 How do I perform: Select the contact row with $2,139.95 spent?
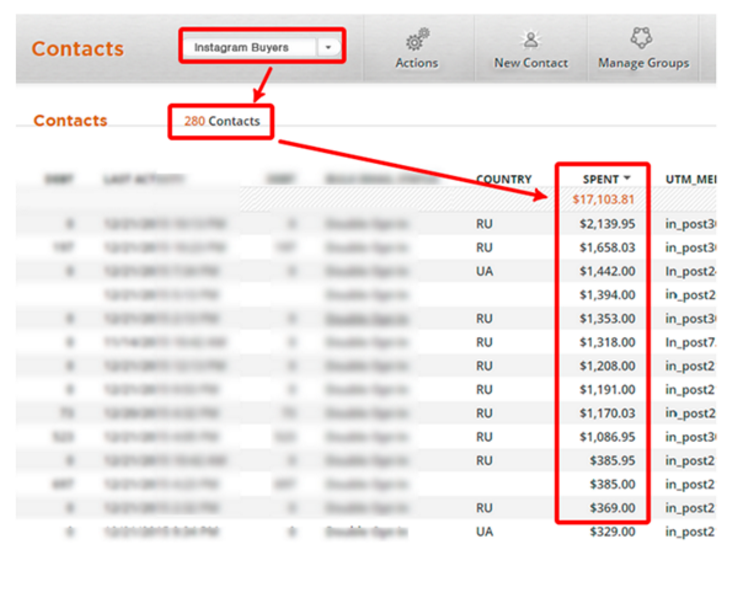pos(605,223)
